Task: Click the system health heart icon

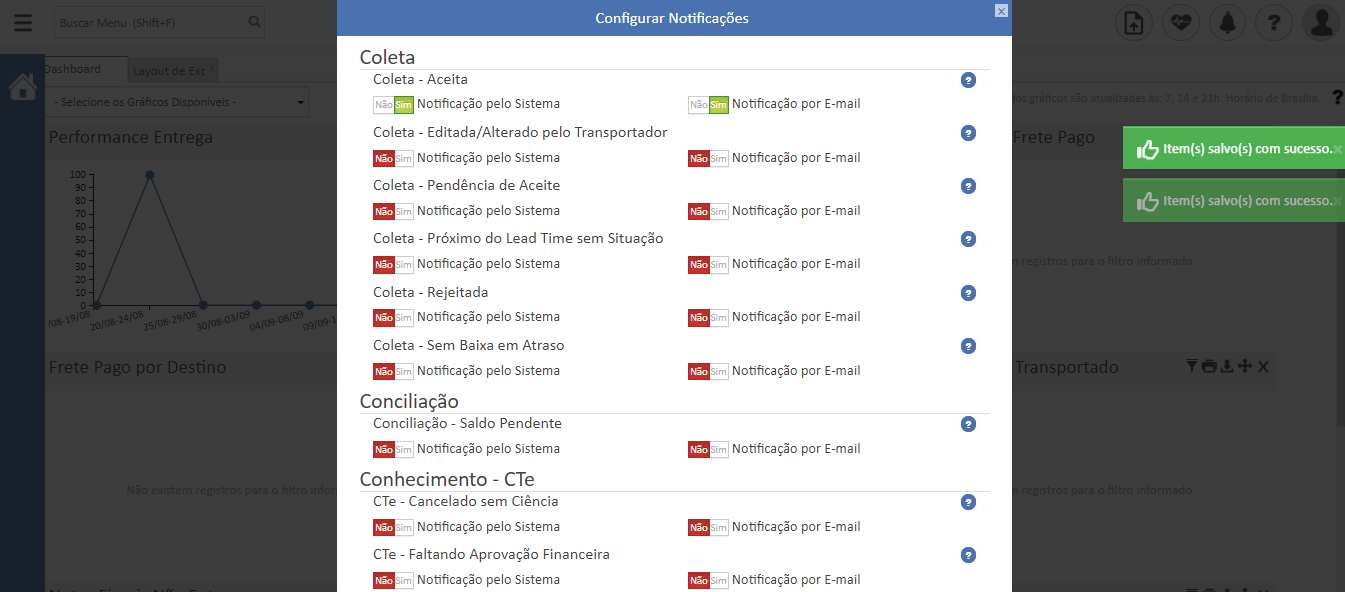Action: click(1180, 21)
